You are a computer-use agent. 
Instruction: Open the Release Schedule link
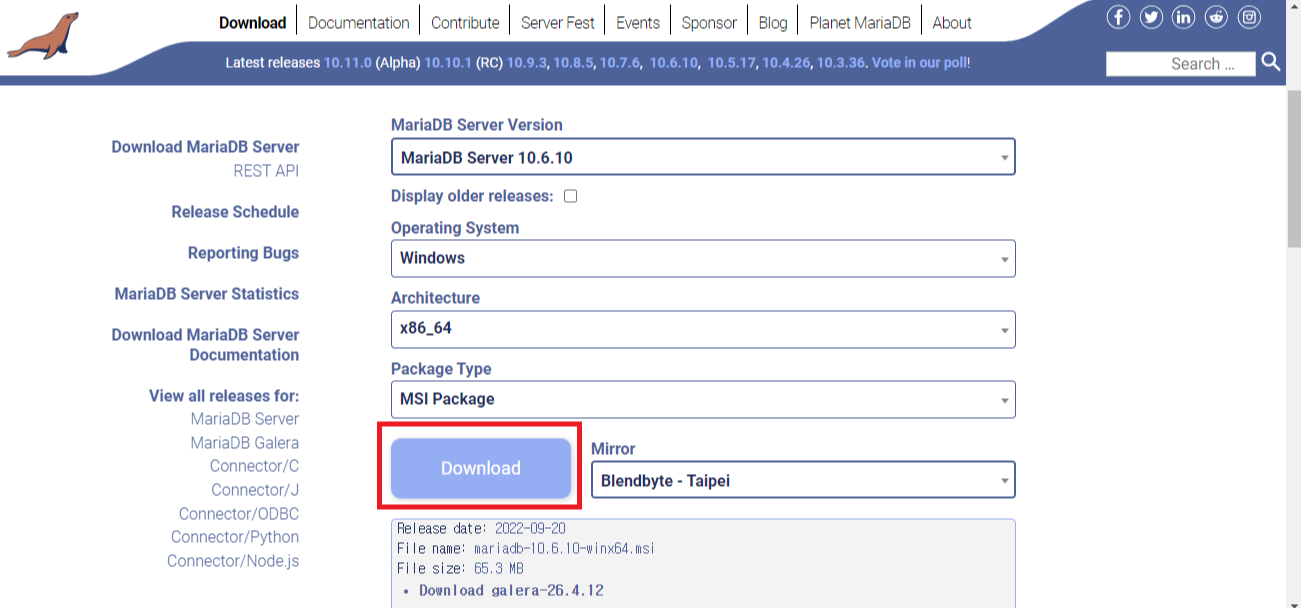(235, 212)
